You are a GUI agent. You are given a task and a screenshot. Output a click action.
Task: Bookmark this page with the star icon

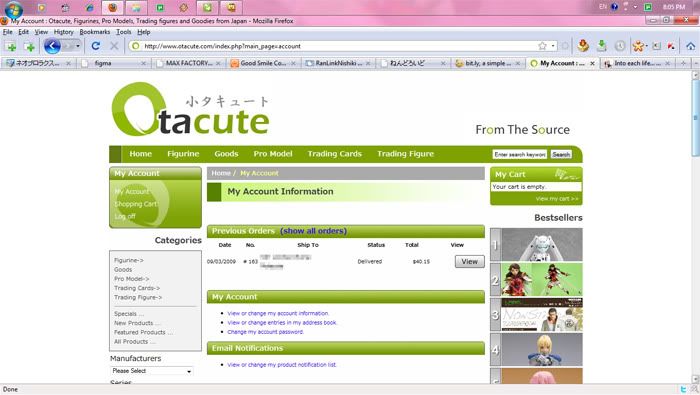pos(542,46)
